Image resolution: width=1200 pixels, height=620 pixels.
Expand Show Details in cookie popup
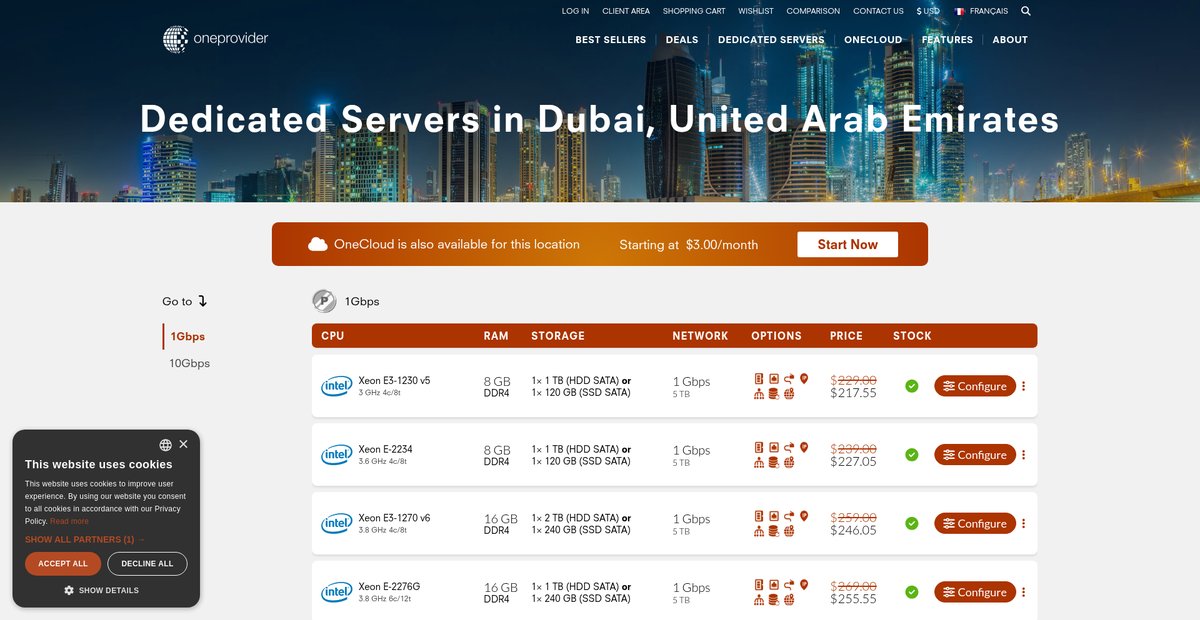102,590
